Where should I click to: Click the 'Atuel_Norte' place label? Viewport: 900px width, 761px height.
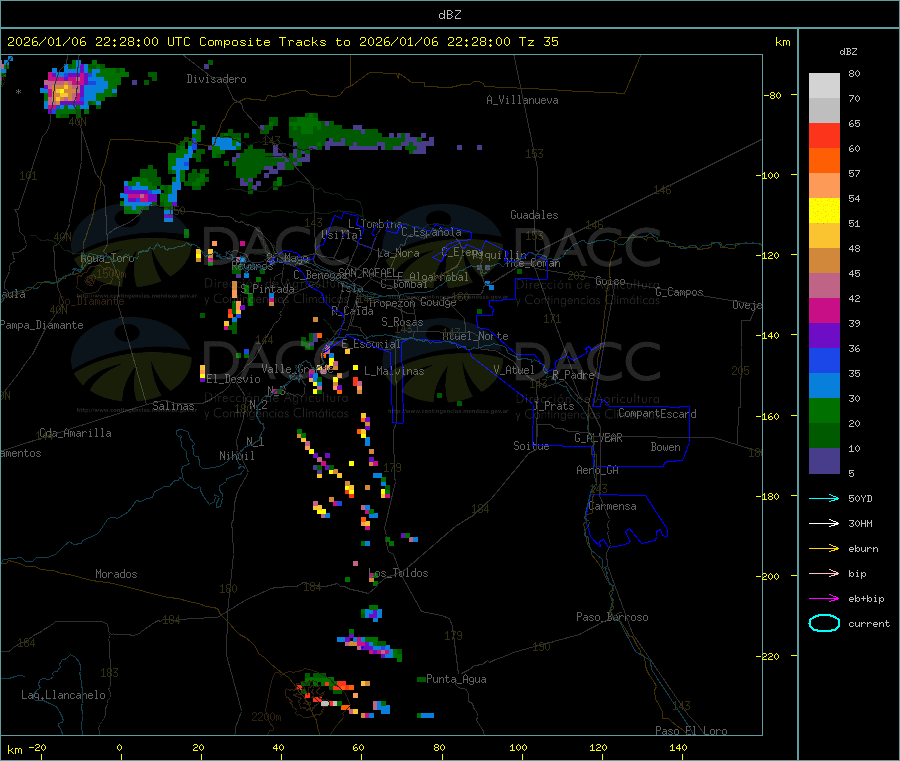[475, 336]
